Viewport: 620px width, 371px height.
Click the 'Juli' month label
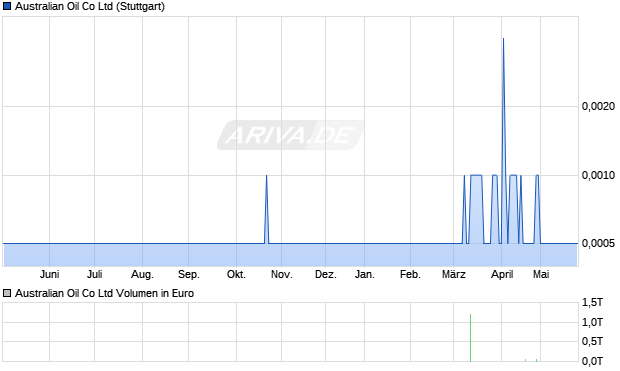(x=95, y=274)
